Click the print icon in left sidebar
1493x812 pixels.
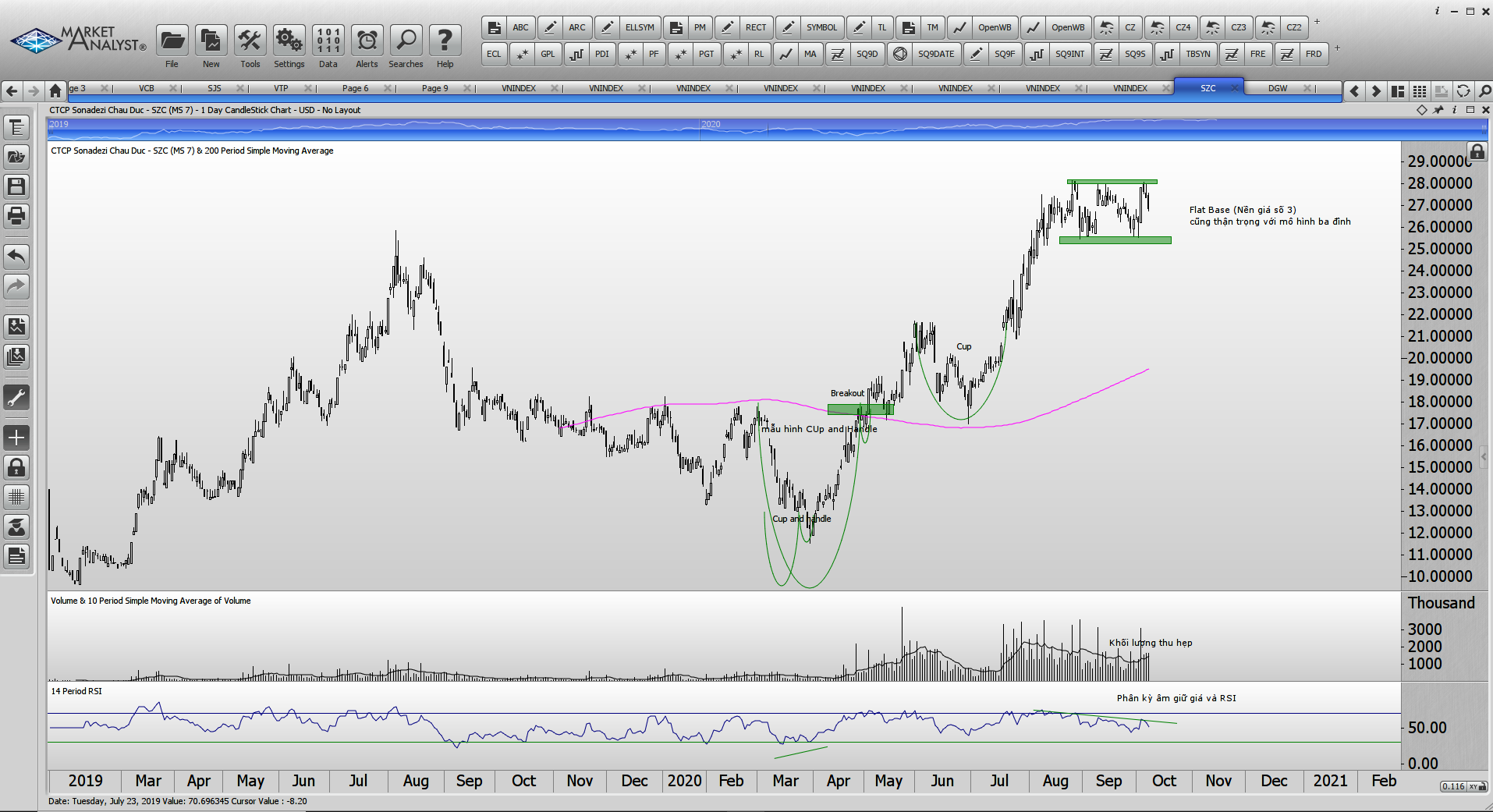point(16,216)
